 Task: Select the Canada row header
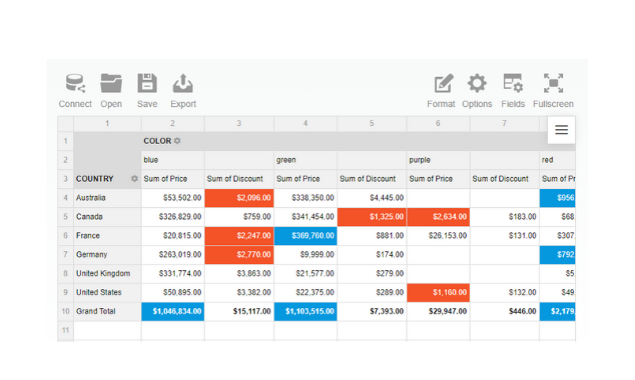[107, 217]
